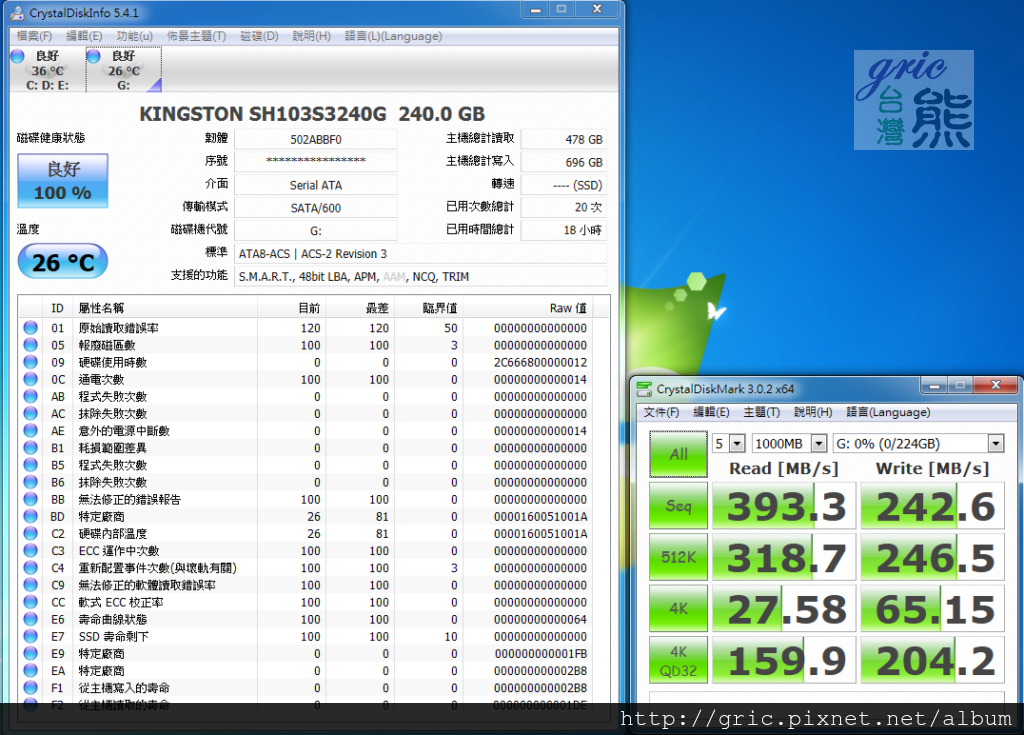Image resolution: width=1024 pixels, height=735 pixels.
Task: Start the 4K benchmark test
Action: [679, 609]
